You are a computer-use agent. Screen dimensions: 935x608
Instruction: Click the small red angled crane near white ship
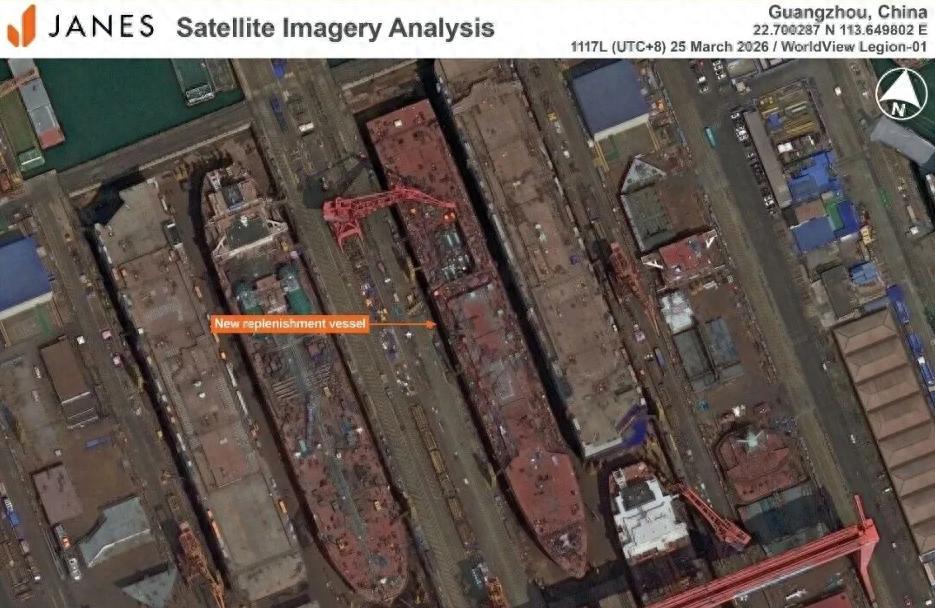(711, 514)
